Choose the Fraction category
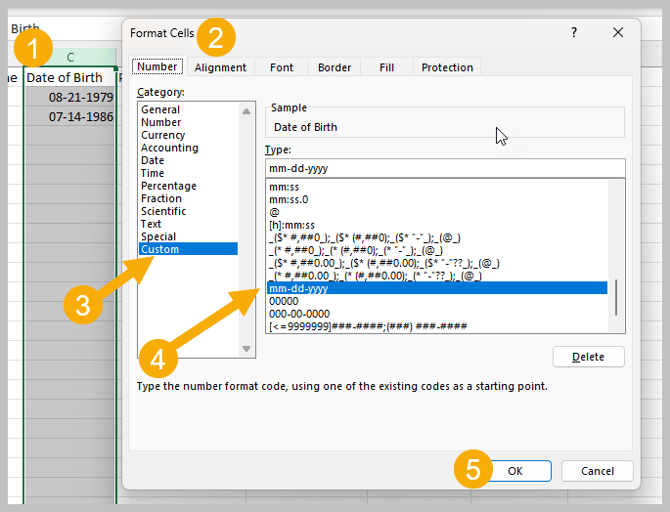 [x=188, y=198]
